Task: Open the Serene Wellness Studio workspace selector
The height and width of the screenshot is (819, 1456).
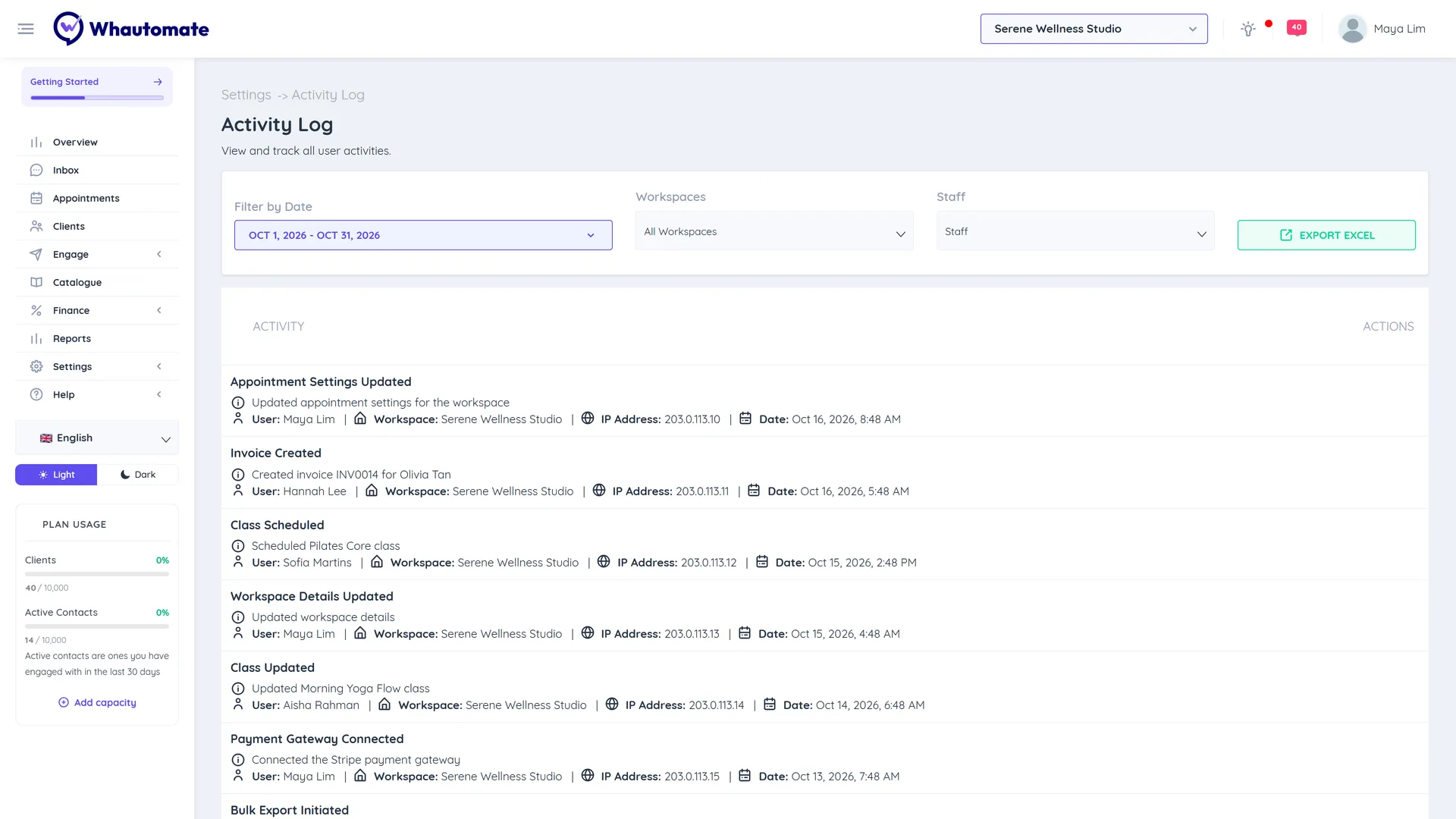Action: (x=1094, y=29)
